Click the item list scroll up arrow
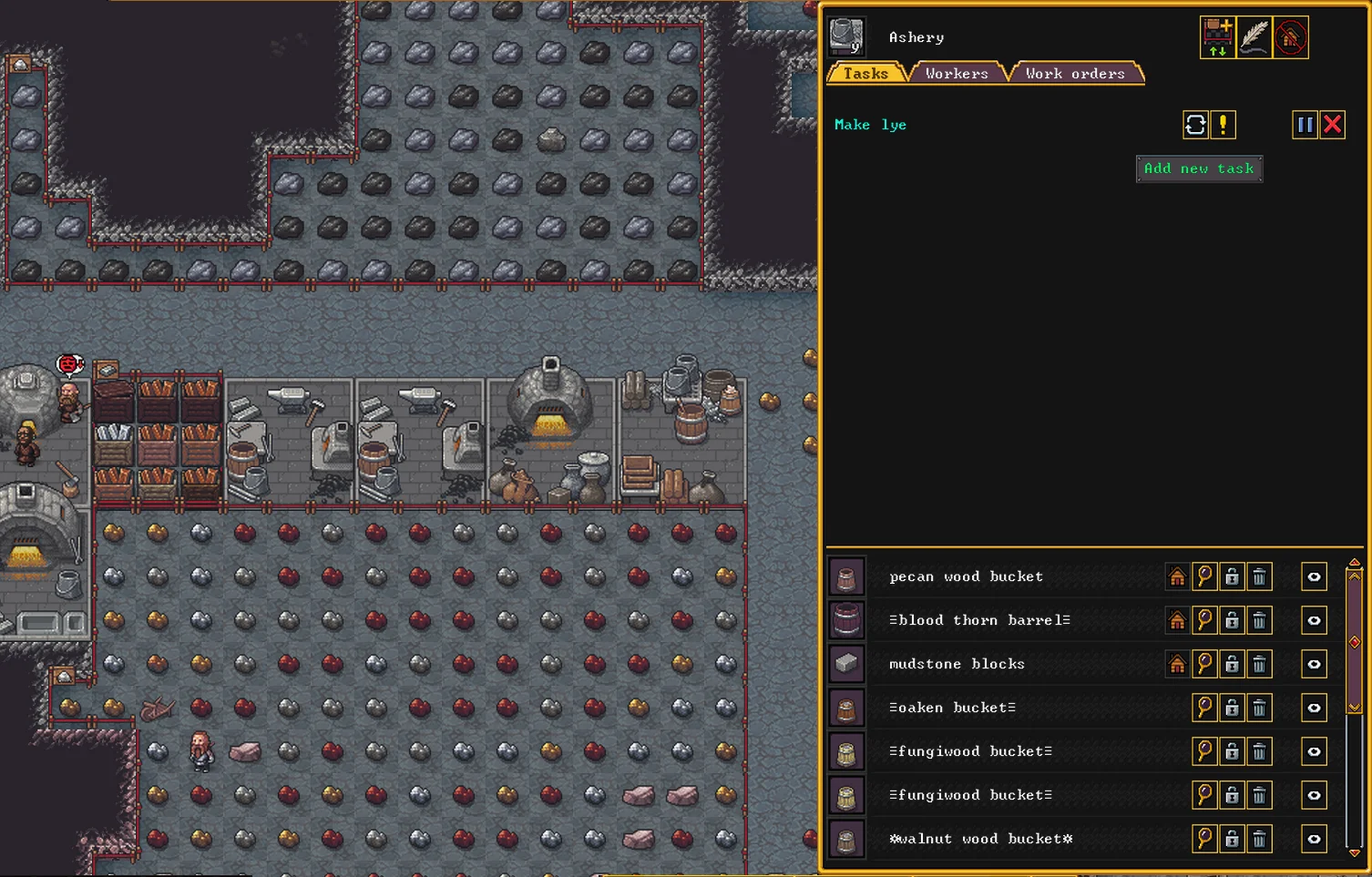1372x877 pixels. (x=1355, y=564)
